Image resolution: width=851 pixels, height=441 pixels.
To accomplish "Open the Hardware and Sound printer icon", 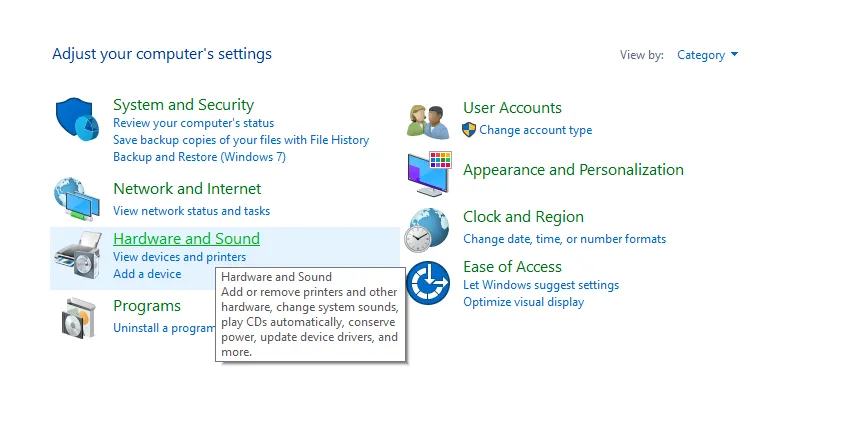I will click(78, 254).
